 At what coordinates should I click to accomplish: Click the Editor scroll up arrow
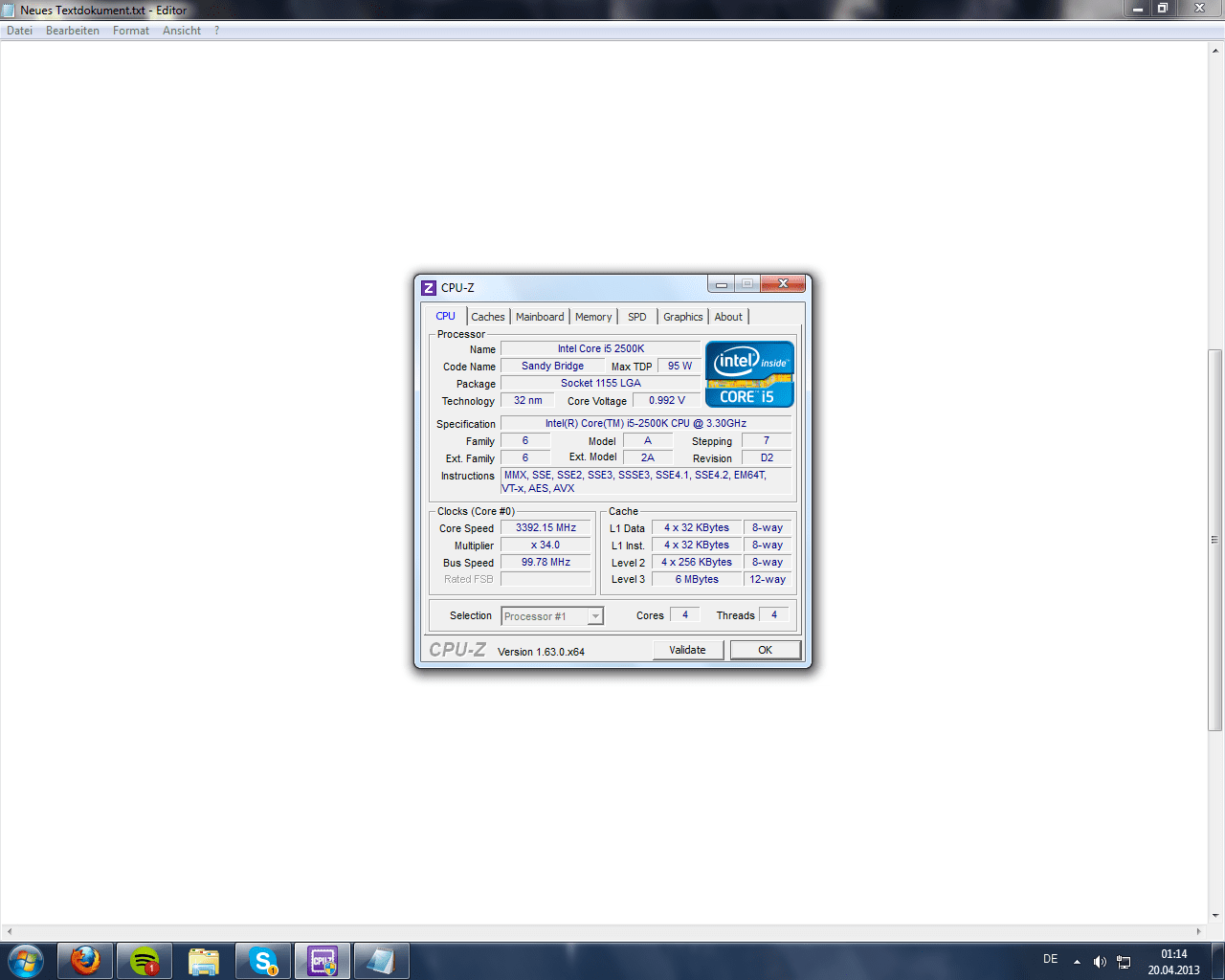coord(1215,50)
